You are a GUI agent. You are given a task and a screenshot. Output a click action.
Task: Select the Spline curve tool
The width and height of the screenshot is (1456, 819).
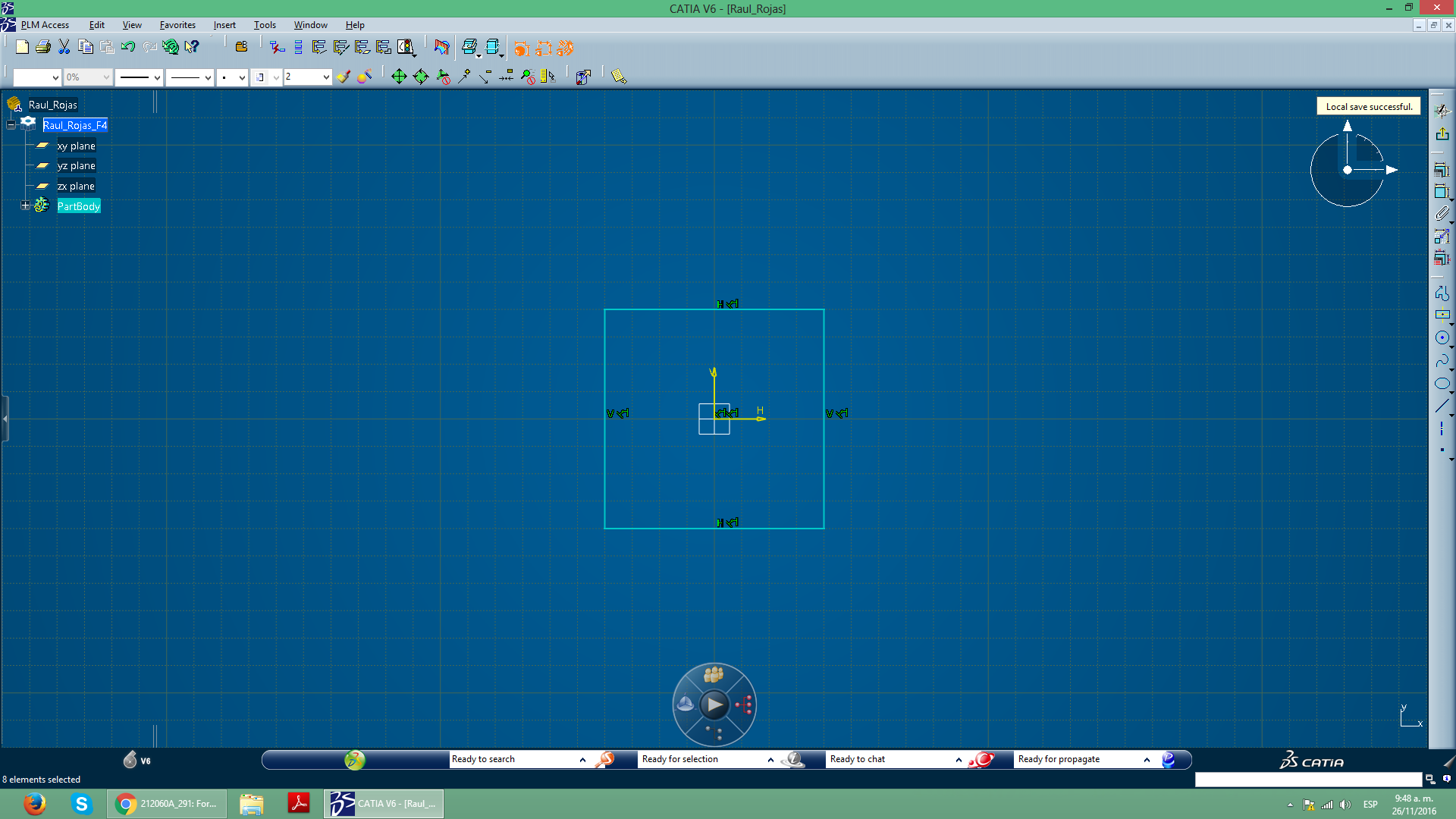(1442, 361)
